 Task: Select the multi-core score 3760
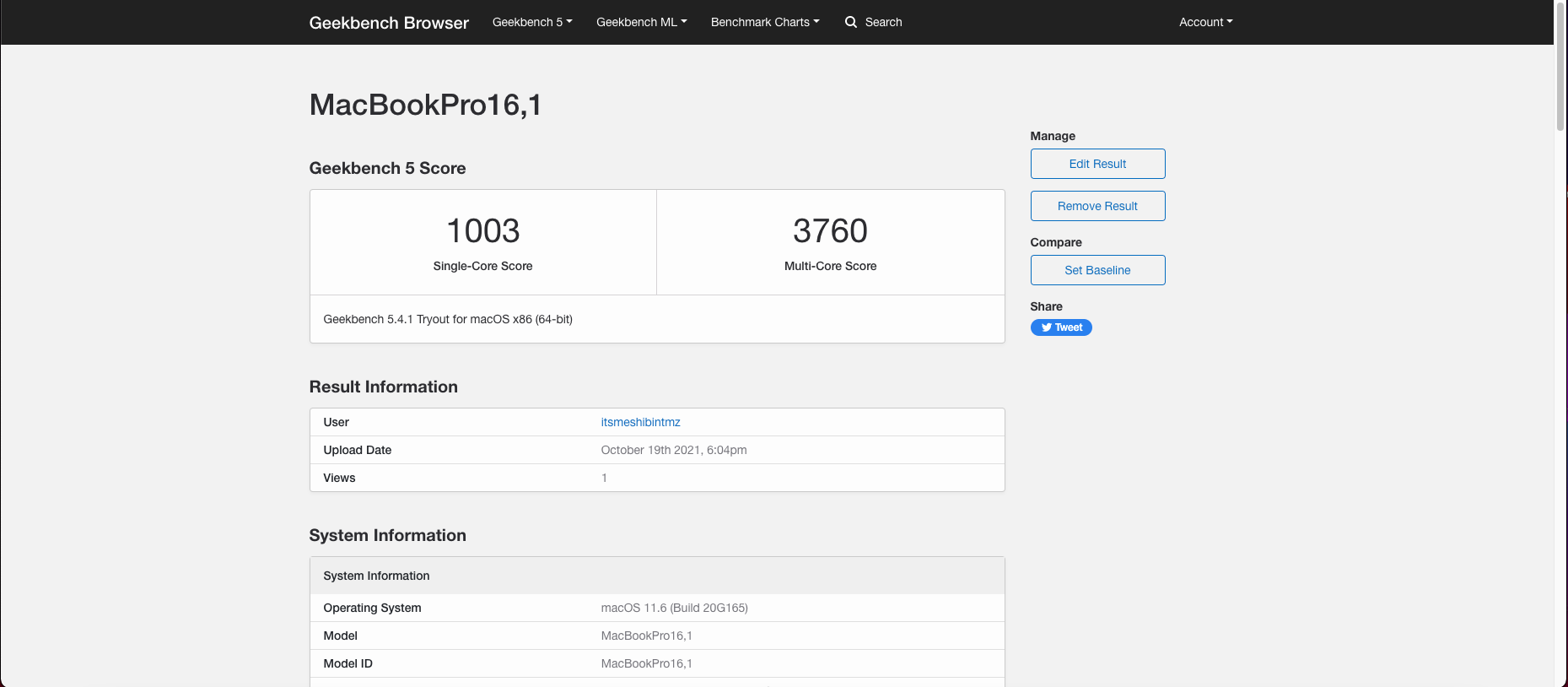830,230
